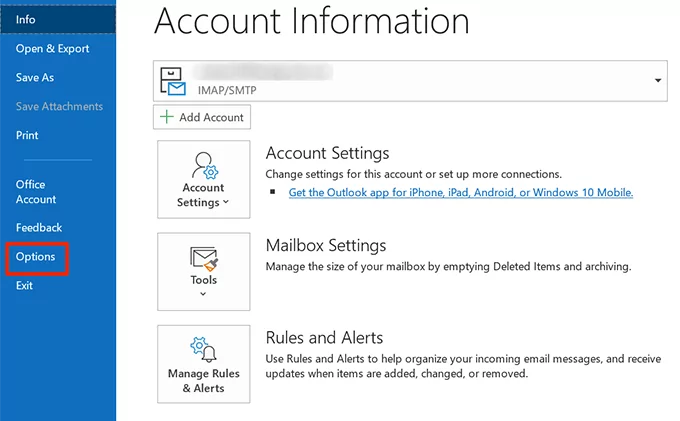Open the Open & Export page
680x421 pixels.
tap(52, 49)
